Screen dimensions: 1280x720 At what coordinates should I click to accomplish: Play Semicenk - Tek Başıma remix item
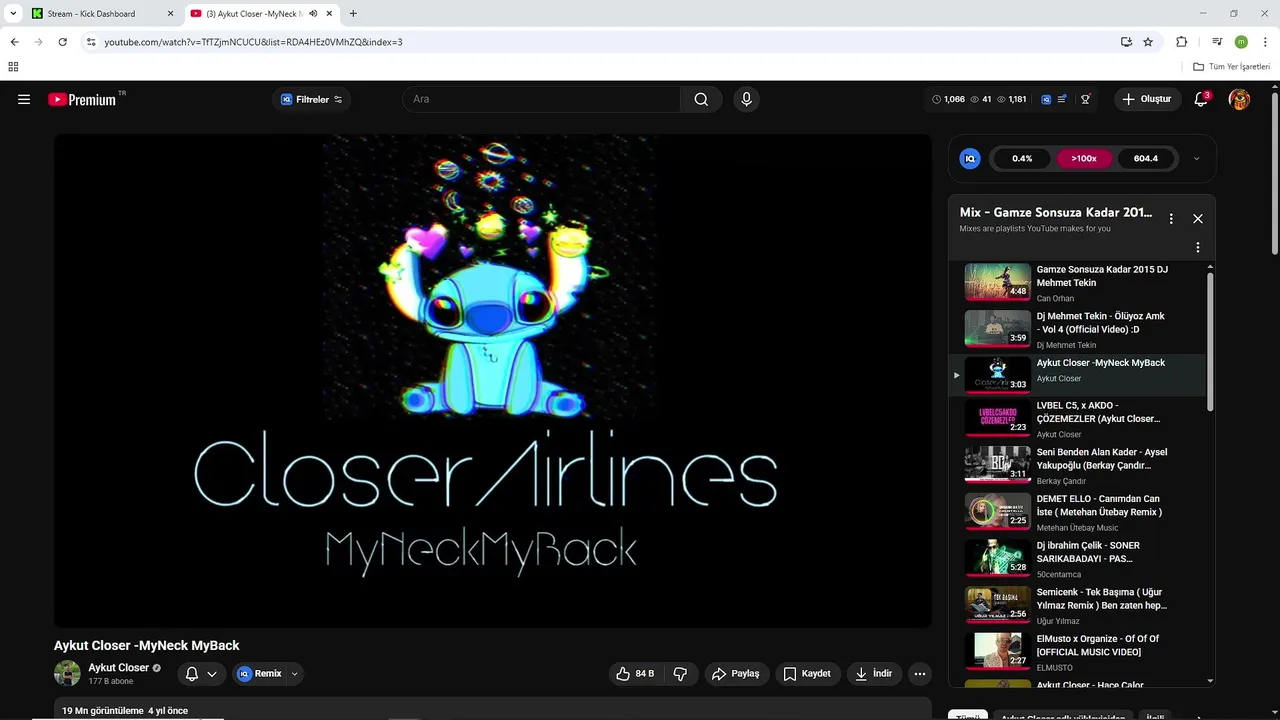1078,606
